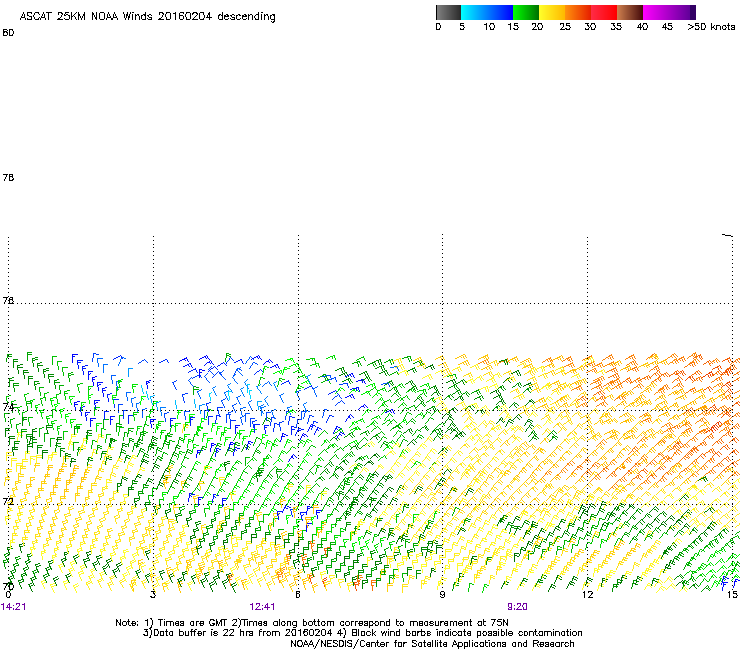Image resolution: width=740 pixels, height=650 pixels.
Task: Click the gray 0-5 knots legend swatch
Action: tap(448, 12)
